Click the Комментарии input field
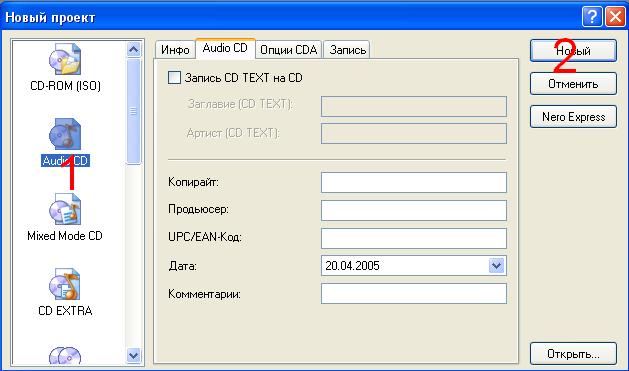 click(x=414, y=294)
